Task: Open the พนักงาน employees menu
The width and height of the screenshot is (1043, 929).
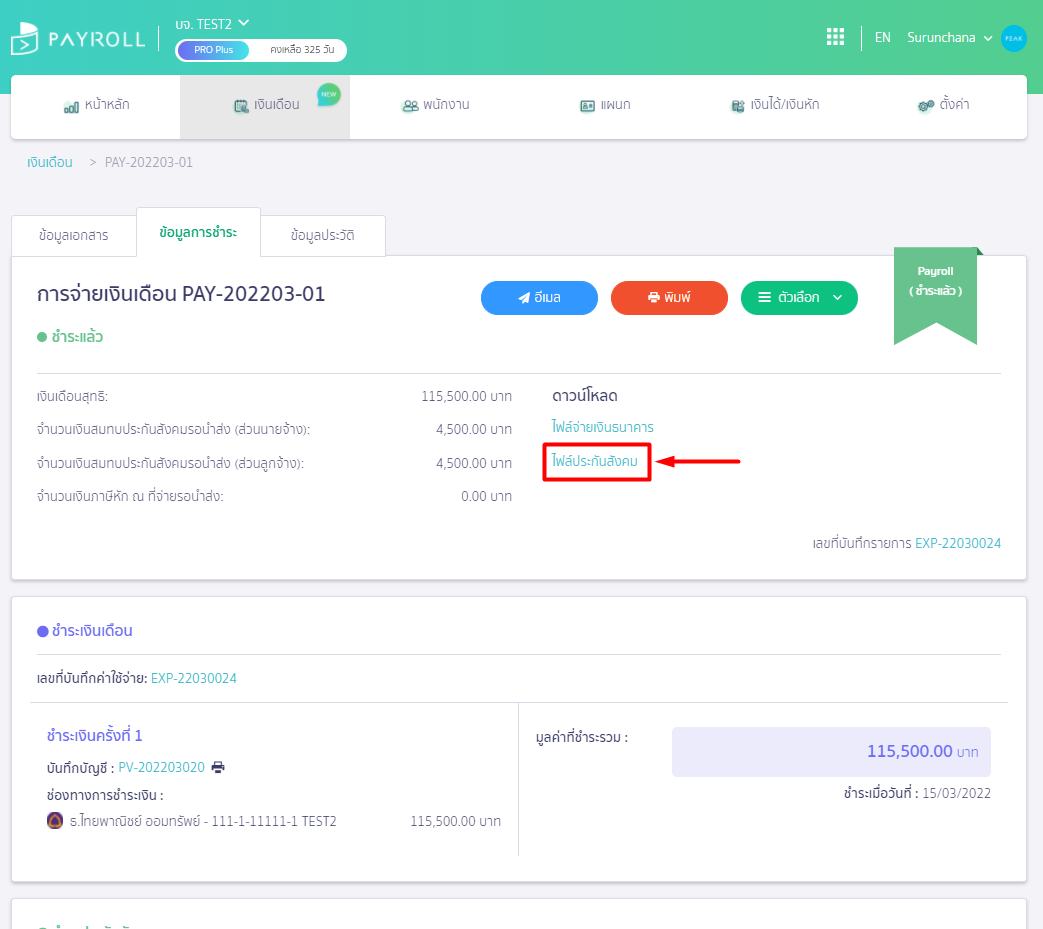Action: [x=435, y=105]
